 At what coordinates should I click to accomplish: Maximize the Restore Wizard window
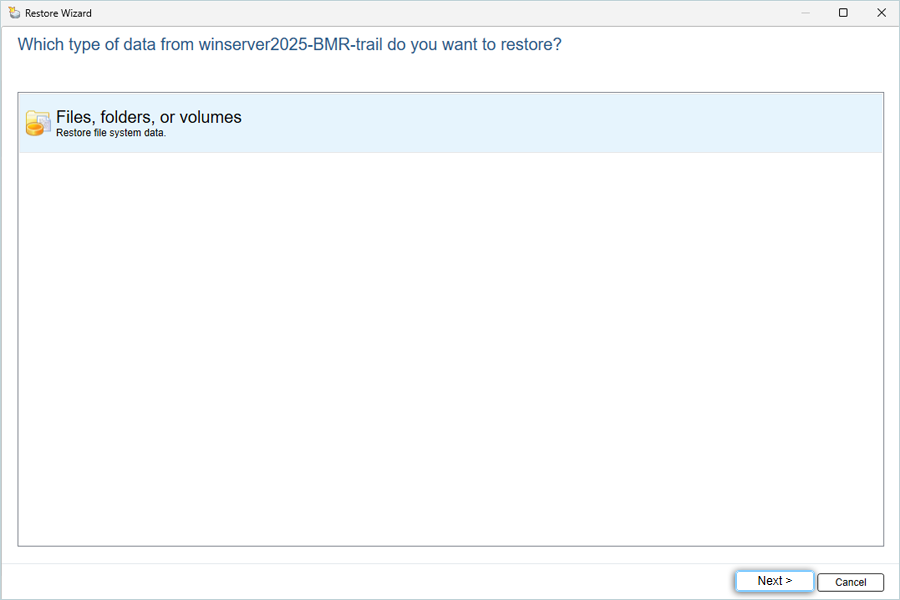click(x=843, y=13)
